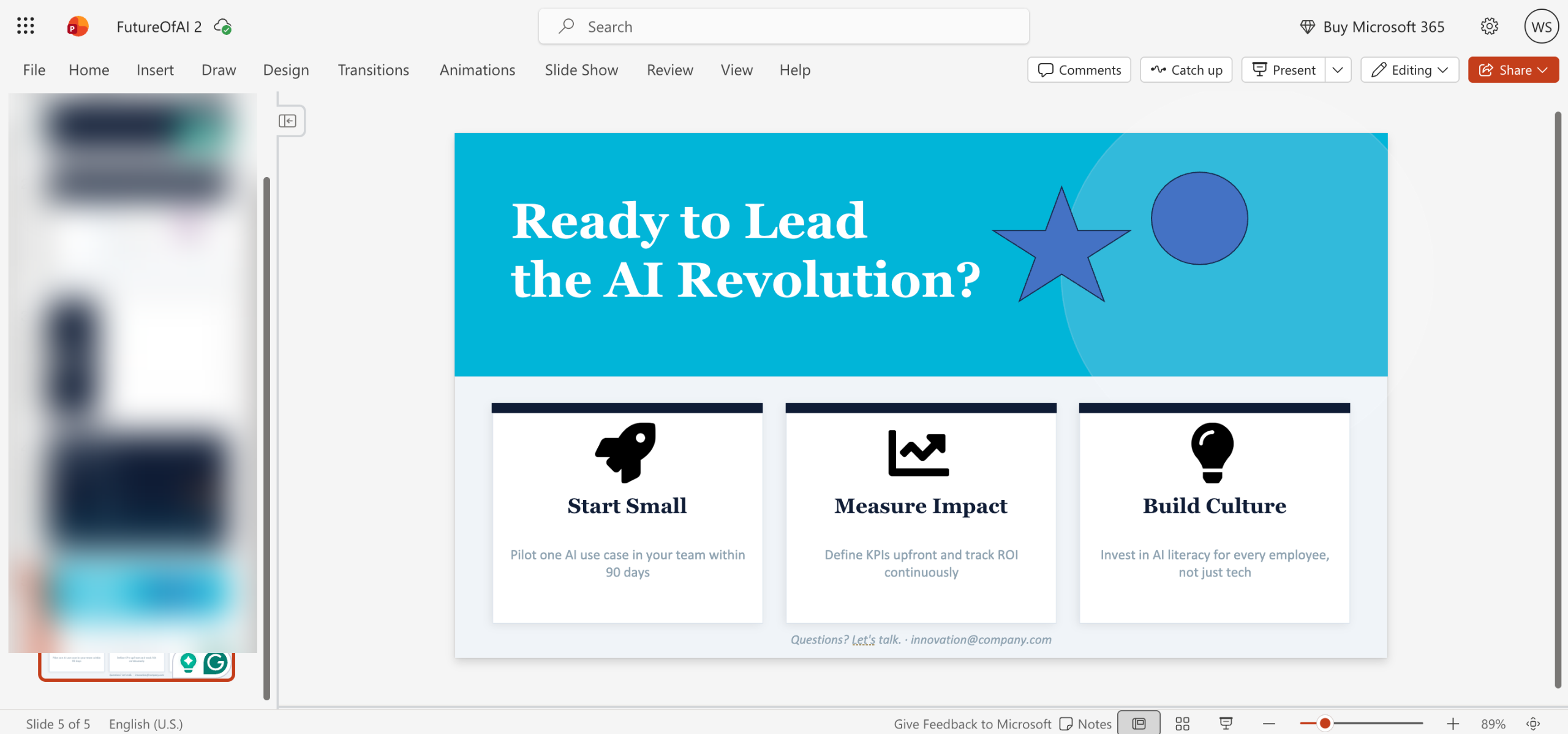Open the Design tab

click(x=285, y=70)
